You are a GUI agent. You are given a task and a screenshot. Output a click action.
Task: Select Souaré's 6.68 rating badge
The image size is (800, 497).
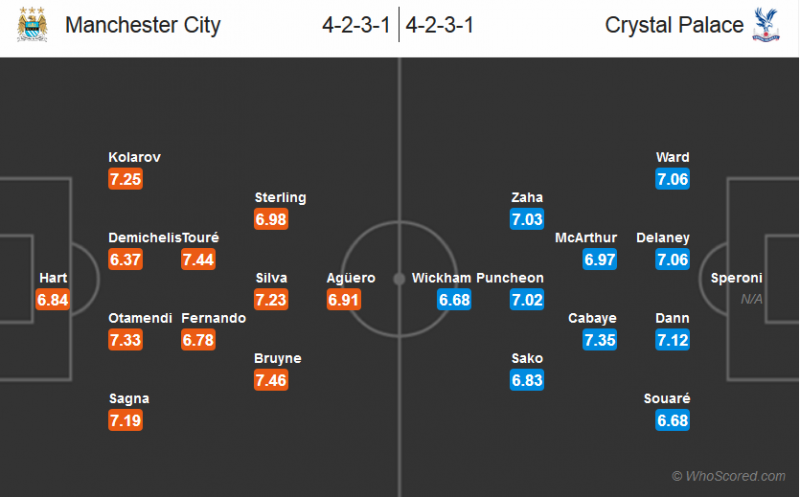[673, 420]
